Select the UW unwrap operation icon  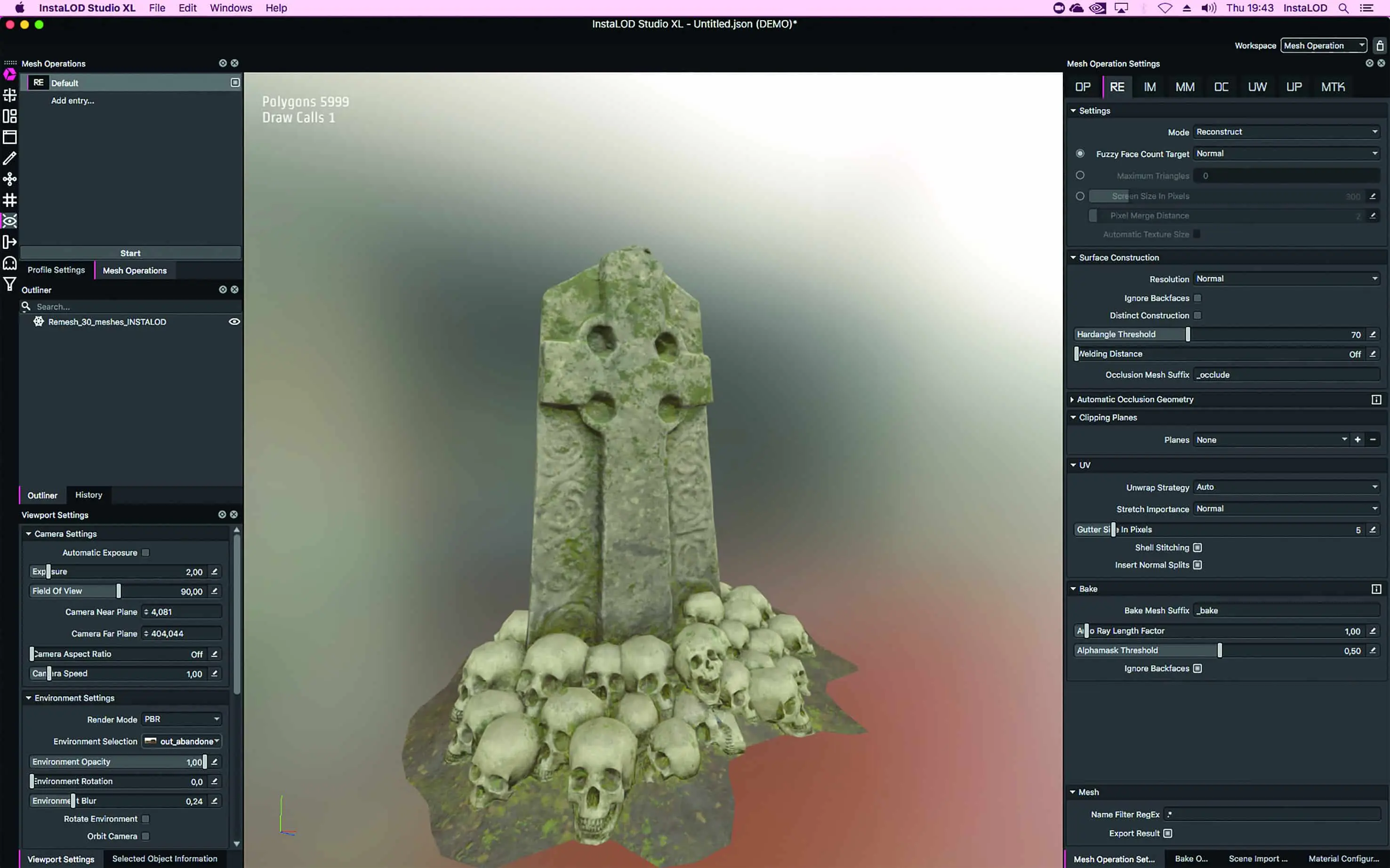tap(1257, 87)
